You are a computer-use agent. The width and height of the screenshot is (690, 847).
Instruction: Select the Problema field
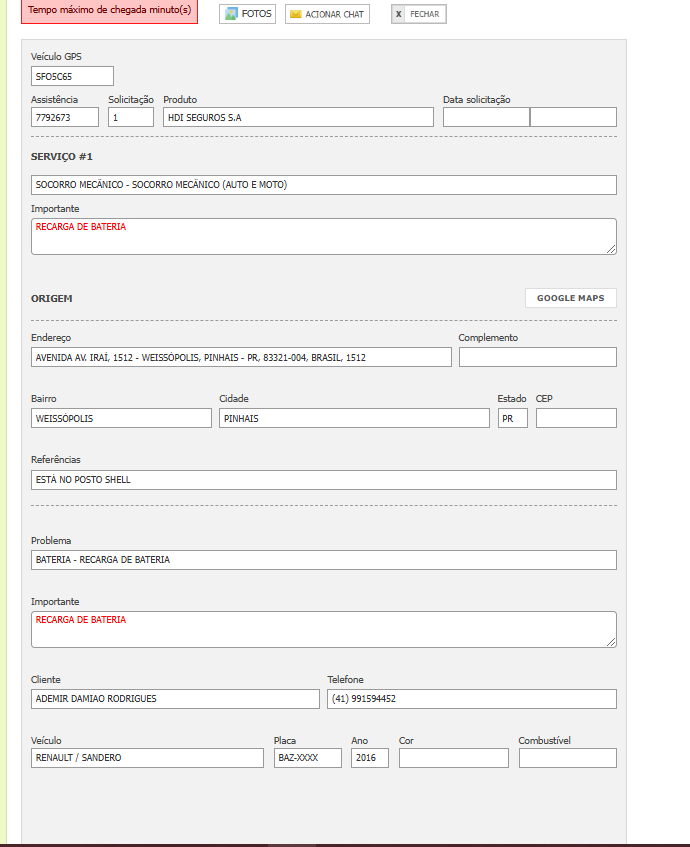pyautogui.click(x=323, y=560)
